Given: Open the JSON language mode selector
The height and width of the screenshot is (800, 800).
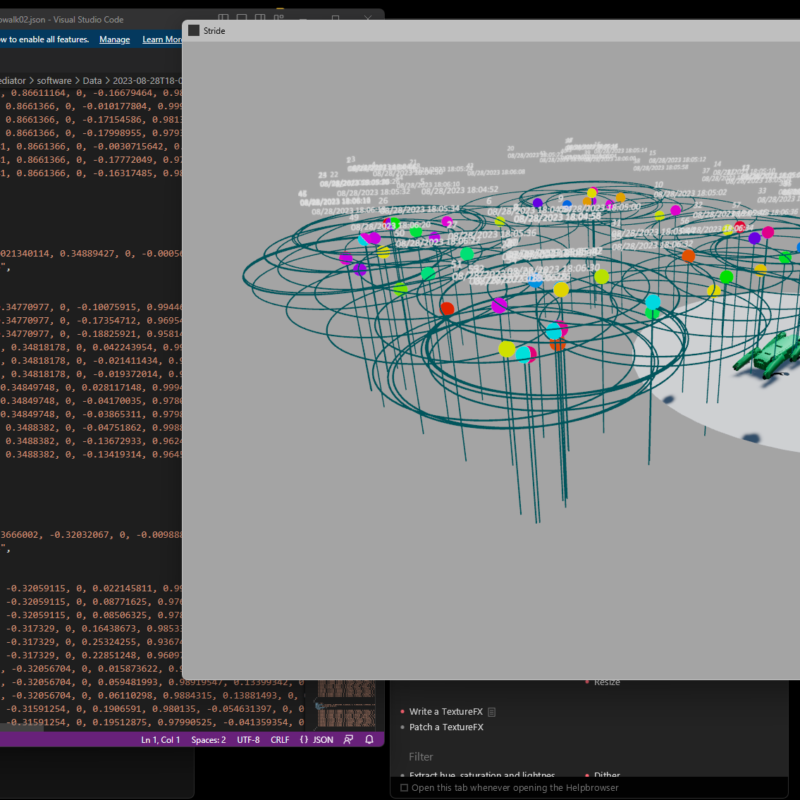Looking at the screenshot, I should coord(317,740).
